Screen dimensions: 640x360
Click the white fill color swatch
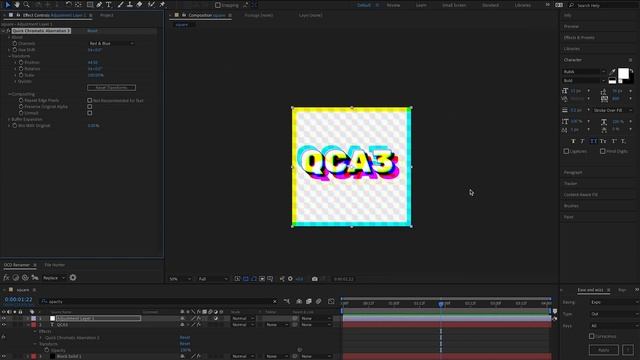point(623,73)
